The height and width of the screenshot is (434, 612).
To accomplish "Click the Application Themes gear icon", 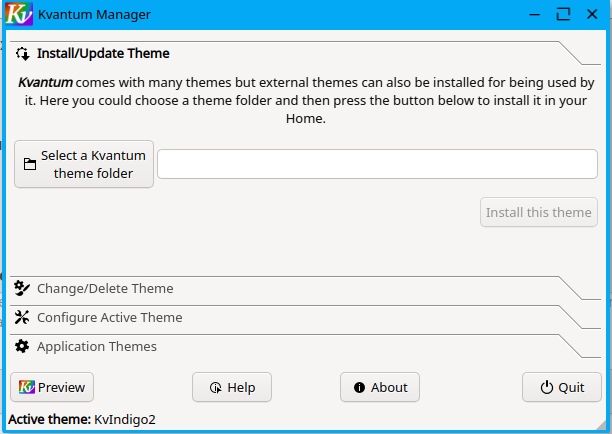I will point(22,346).
